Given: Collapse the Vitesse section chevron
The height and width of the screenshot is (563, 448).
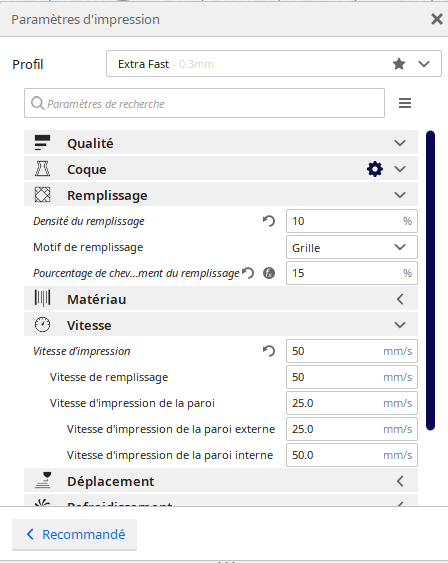Looking at the screenshot, I should (400, 325).
